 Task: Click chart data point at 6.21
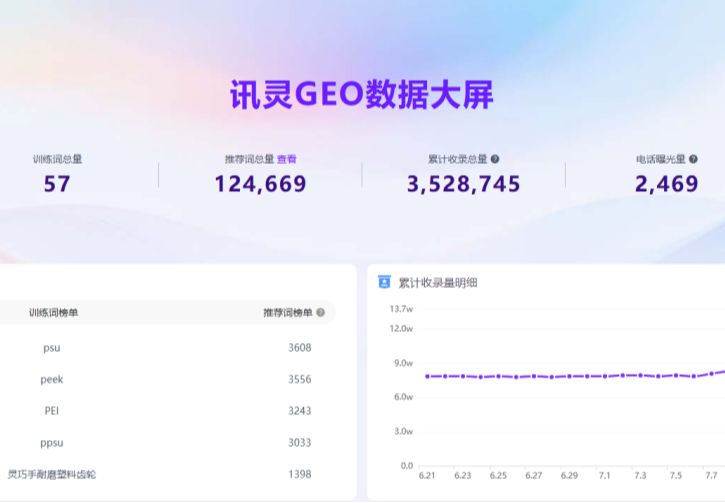427,376
